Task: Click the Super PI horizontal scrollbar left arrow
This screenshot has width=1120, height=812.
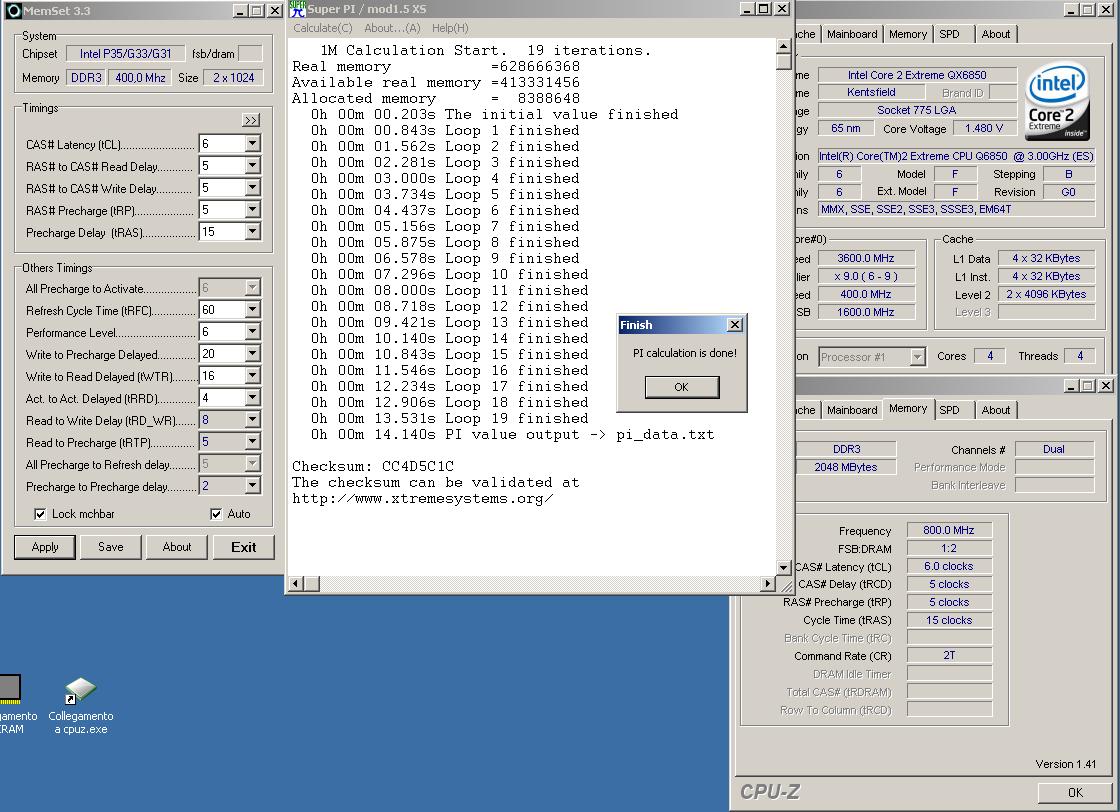Action: click(295, 584)
